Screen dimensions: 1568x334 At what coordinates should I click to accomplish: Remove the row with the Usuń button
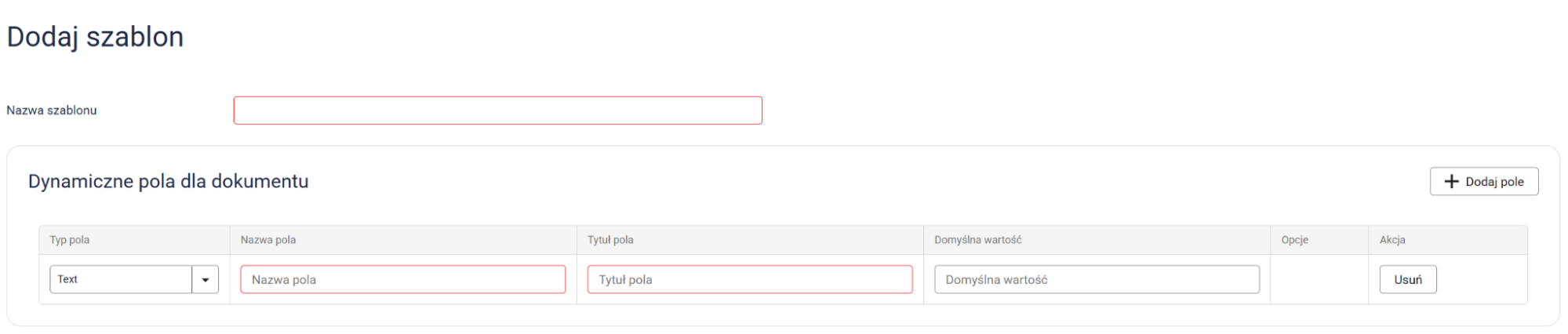tap(1407, 280)
